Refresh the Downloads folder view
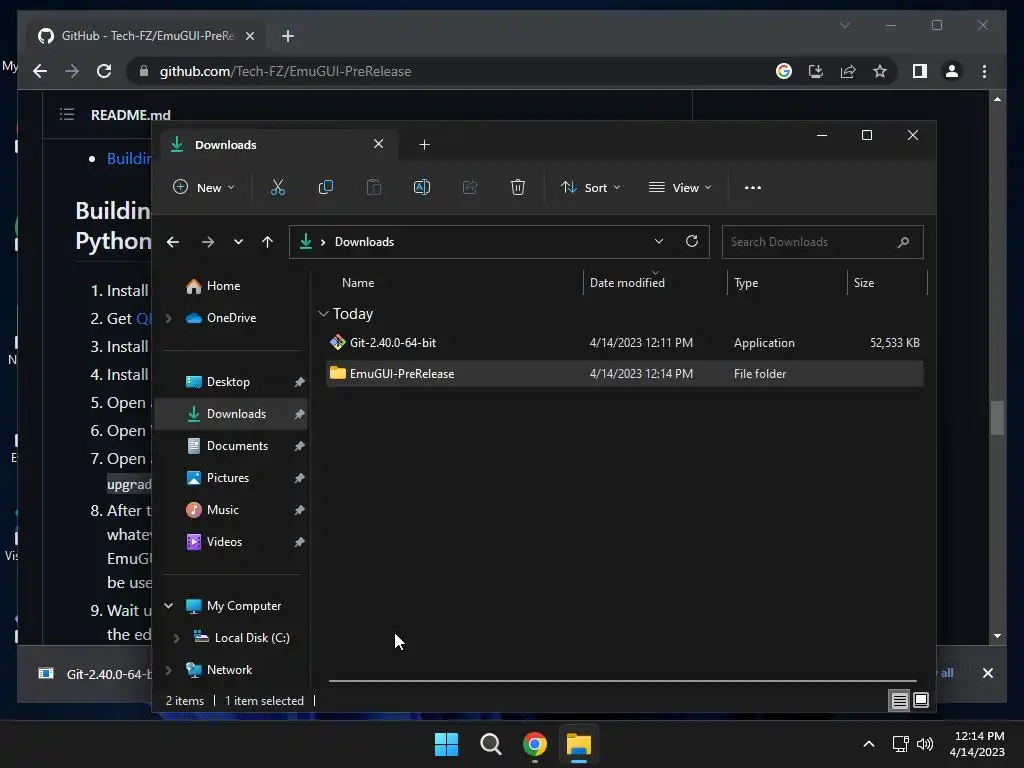1024x768 pixels. [692, 242]
